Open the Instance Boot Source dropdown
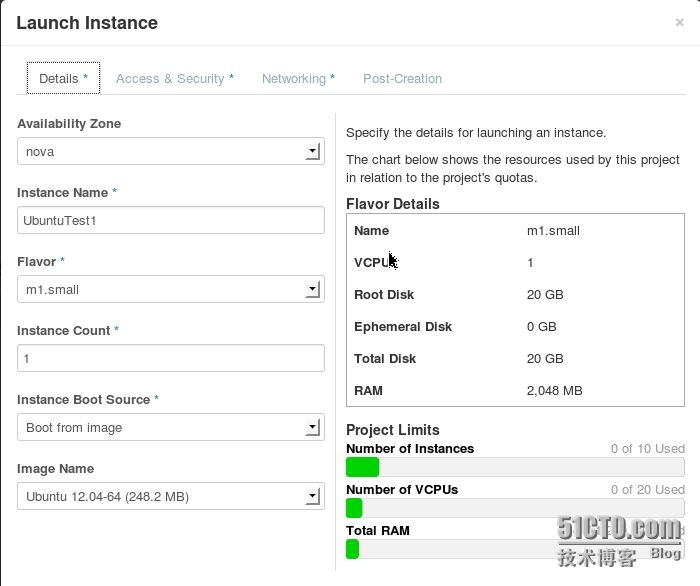700x586 pixels. (171, 427)
